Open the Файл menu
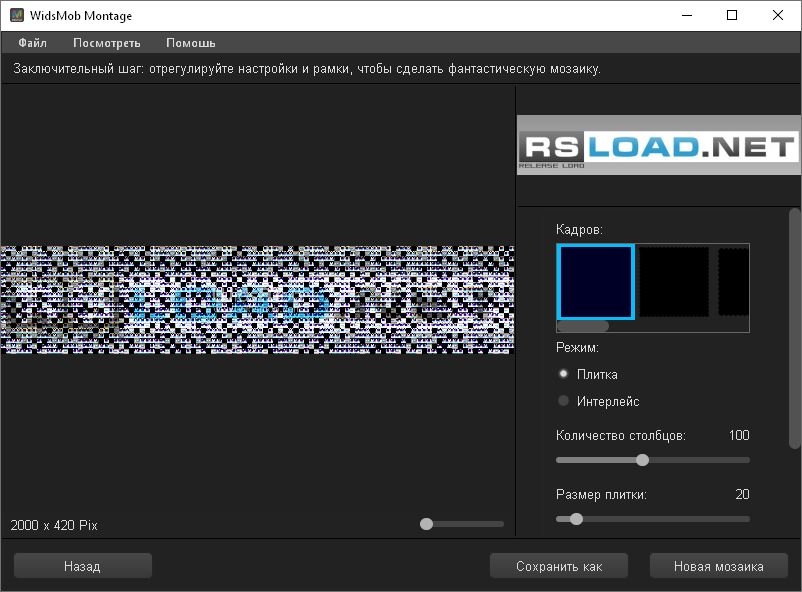This screenshot has width=802, height=592. (33, 43)
